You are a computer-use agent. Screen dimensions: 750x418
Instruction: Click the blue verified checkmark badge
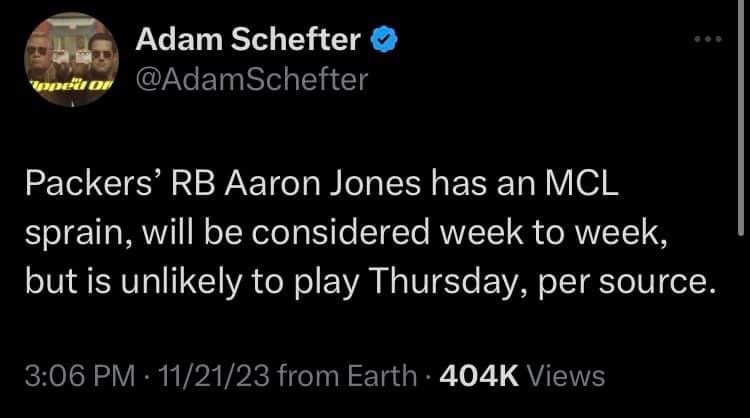[384, 39]
